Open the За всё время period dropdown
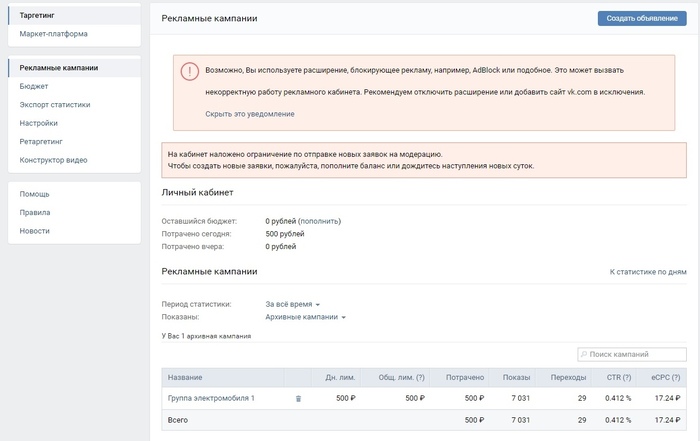The height and width of the screenshot is (441, 700). 293,303
